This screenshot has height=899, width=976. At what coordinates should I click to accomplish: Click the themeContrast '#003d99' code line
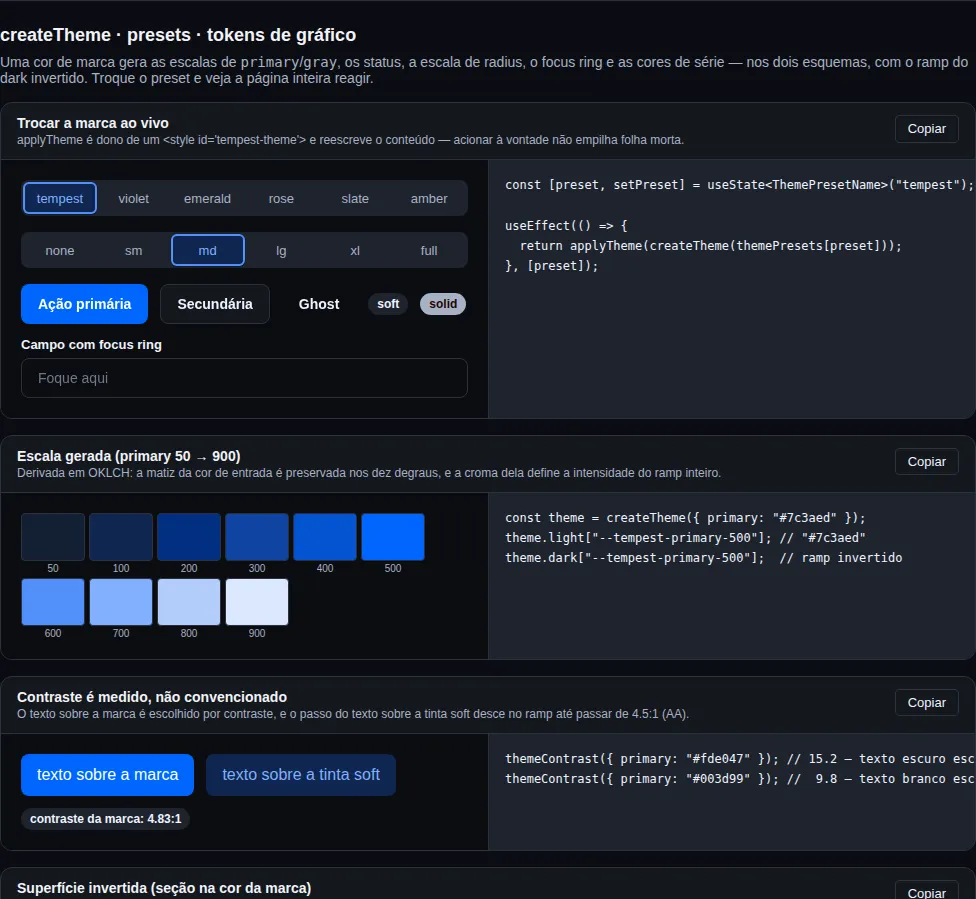coord(739,778)
